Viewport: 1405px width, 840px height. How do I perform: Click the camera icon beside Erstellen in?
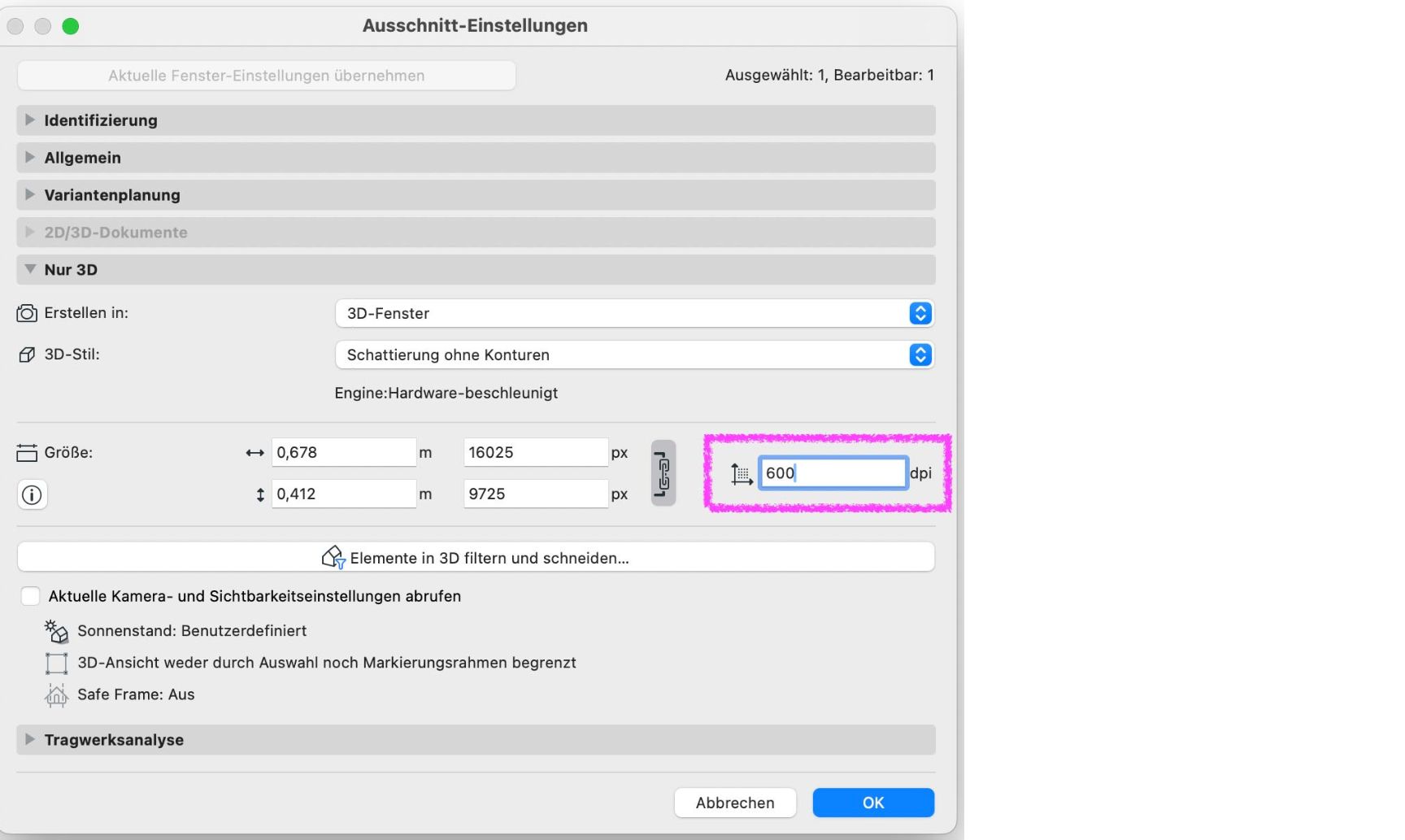coord(27,313)
